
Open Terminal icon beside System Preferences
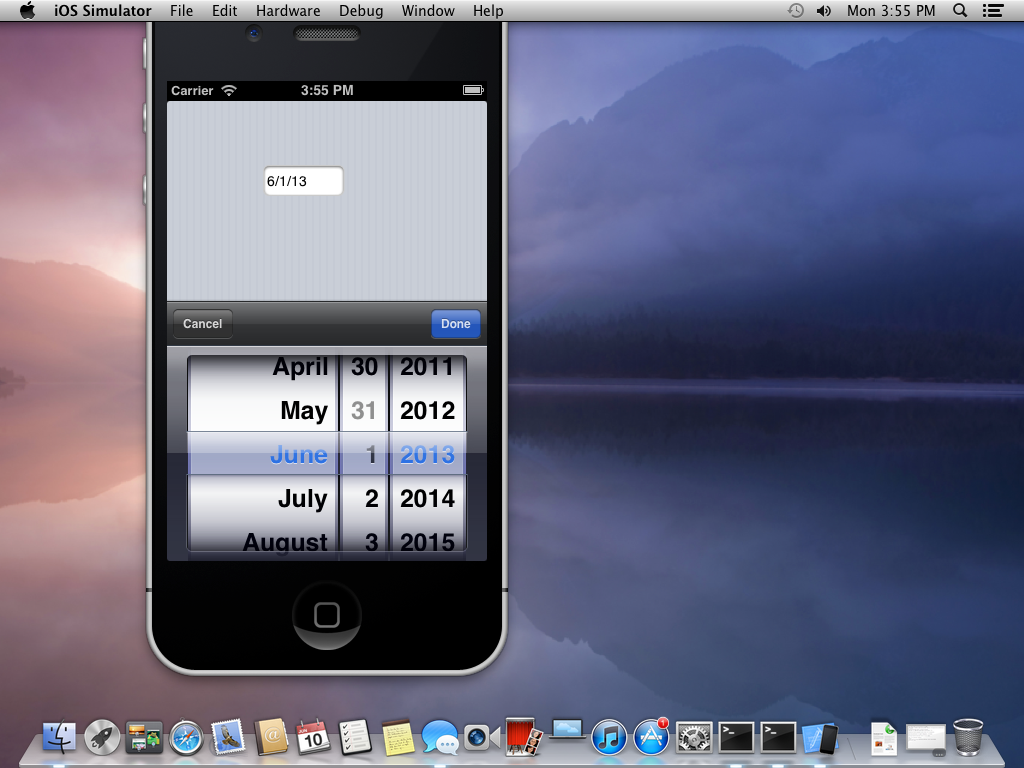click(x=736, y=738)
